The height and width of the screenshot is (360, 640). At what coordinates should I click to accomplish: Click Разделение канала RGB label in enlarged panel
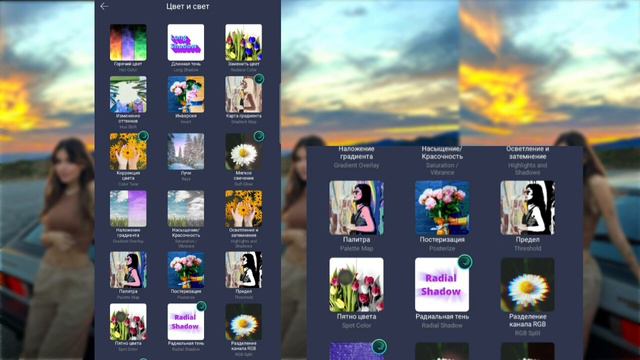pos(528,320)
